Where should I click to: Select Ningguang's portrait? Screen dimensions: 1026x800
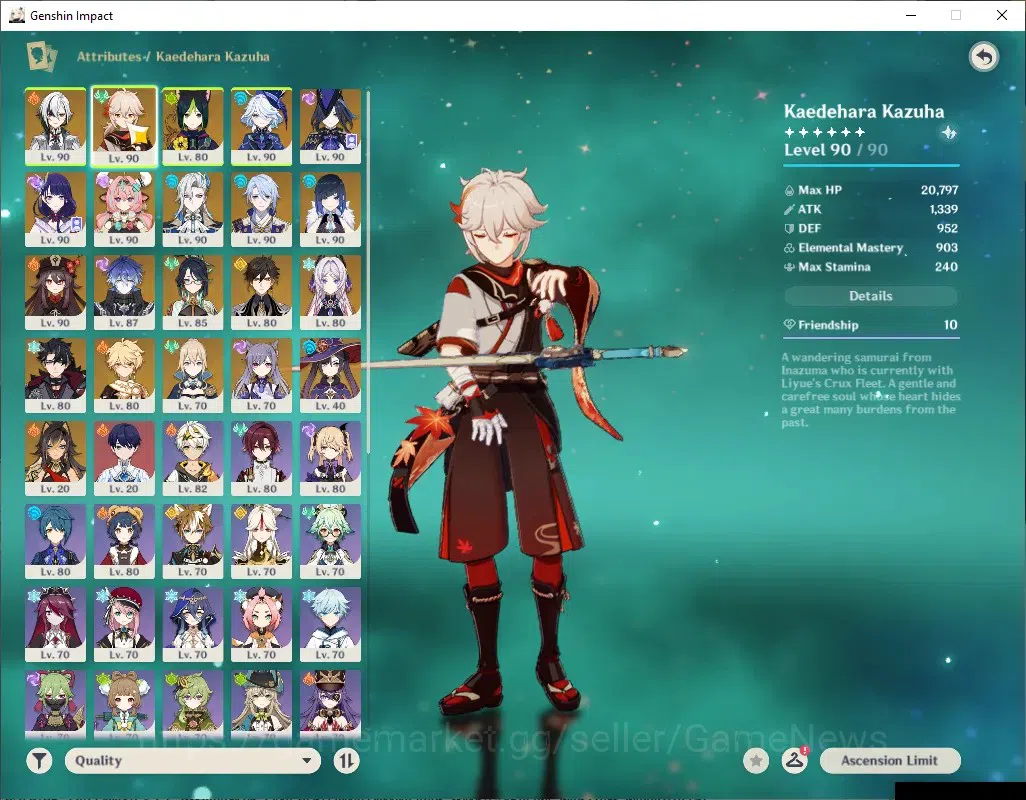point(262,542)
